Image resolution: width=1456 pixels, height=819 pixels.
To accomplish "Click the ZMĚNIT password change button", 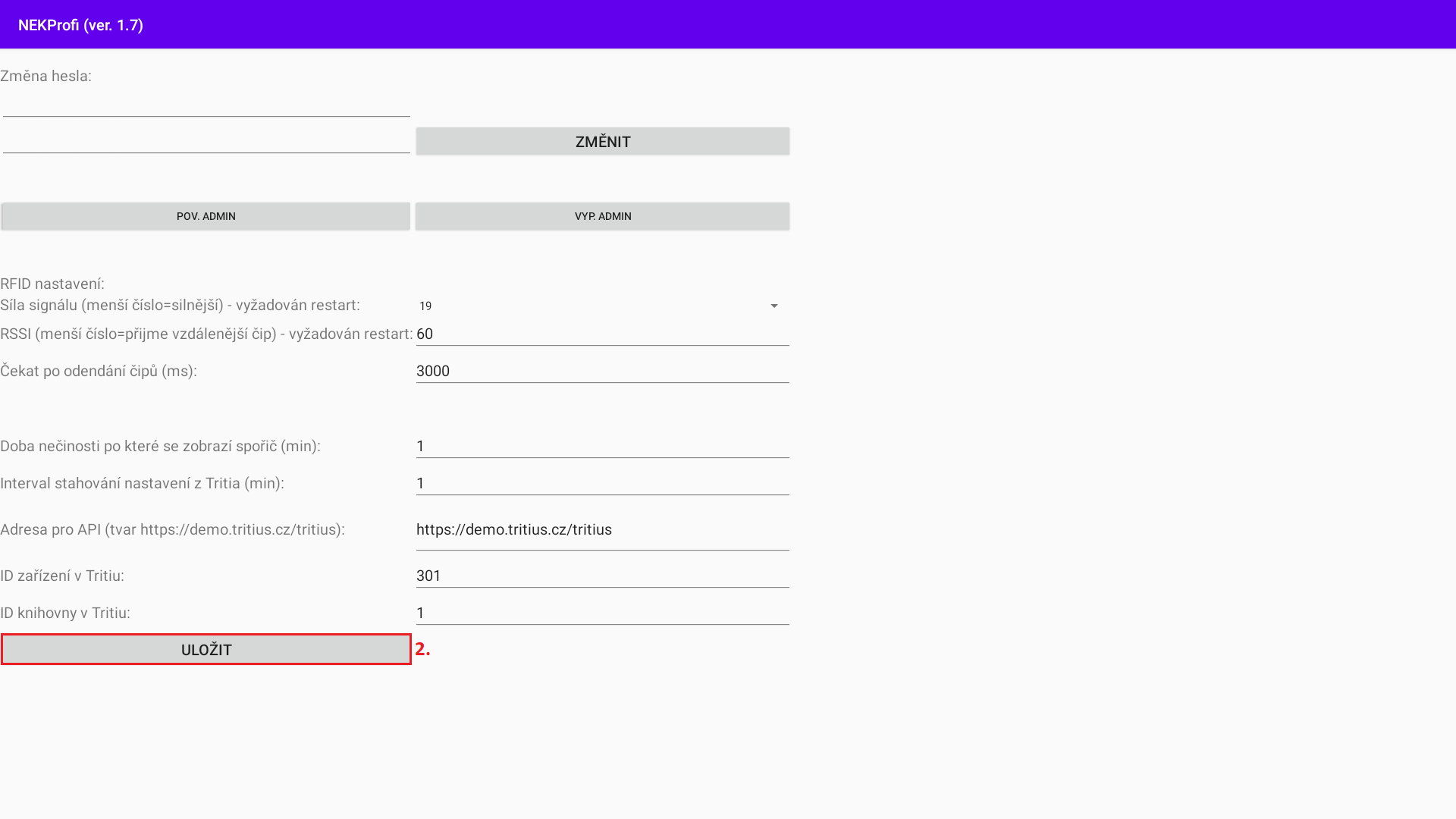I will (x=602, y=142).
